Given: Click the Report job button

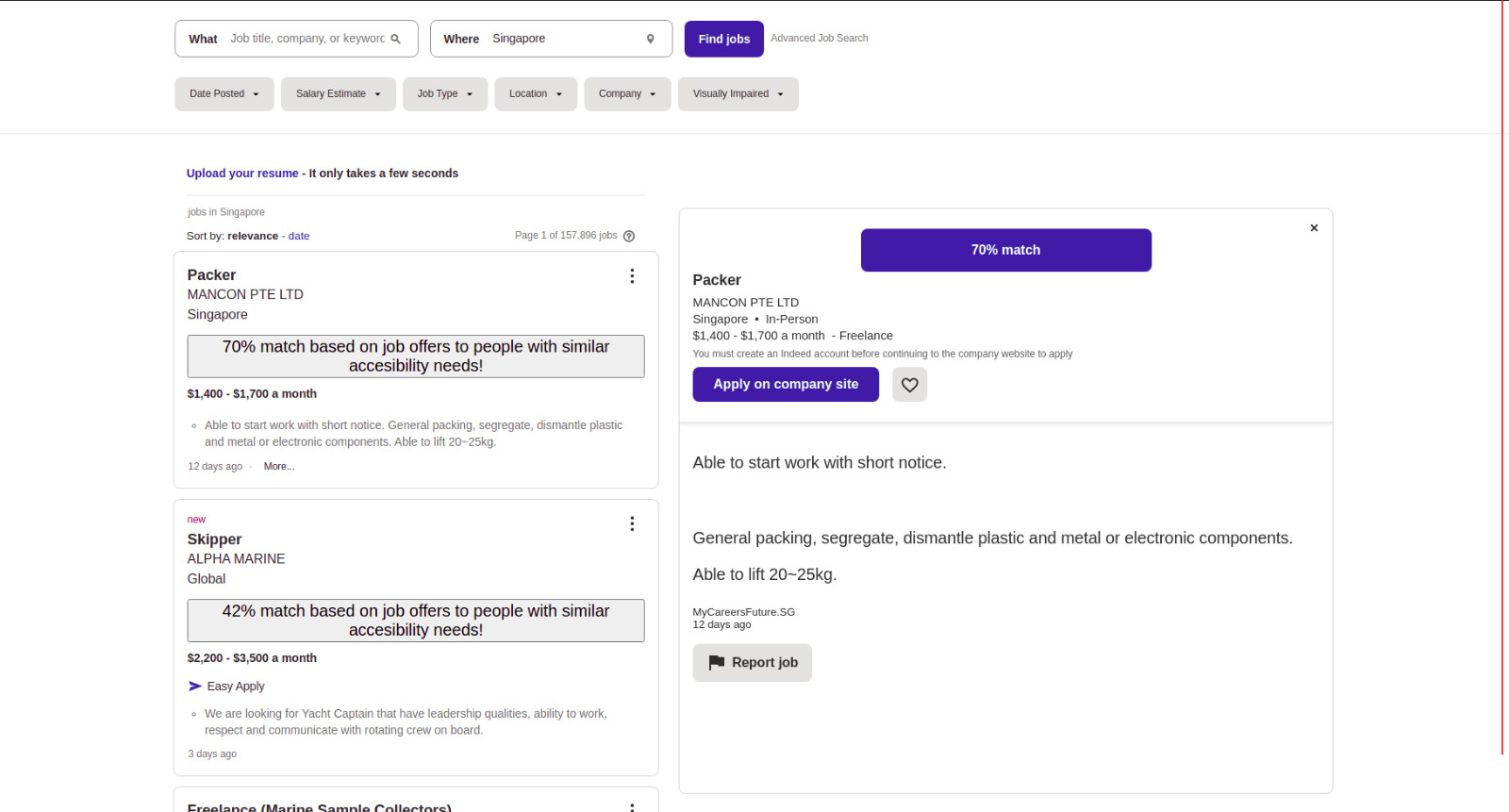Looking at the screenshot, I should [753, 663].
